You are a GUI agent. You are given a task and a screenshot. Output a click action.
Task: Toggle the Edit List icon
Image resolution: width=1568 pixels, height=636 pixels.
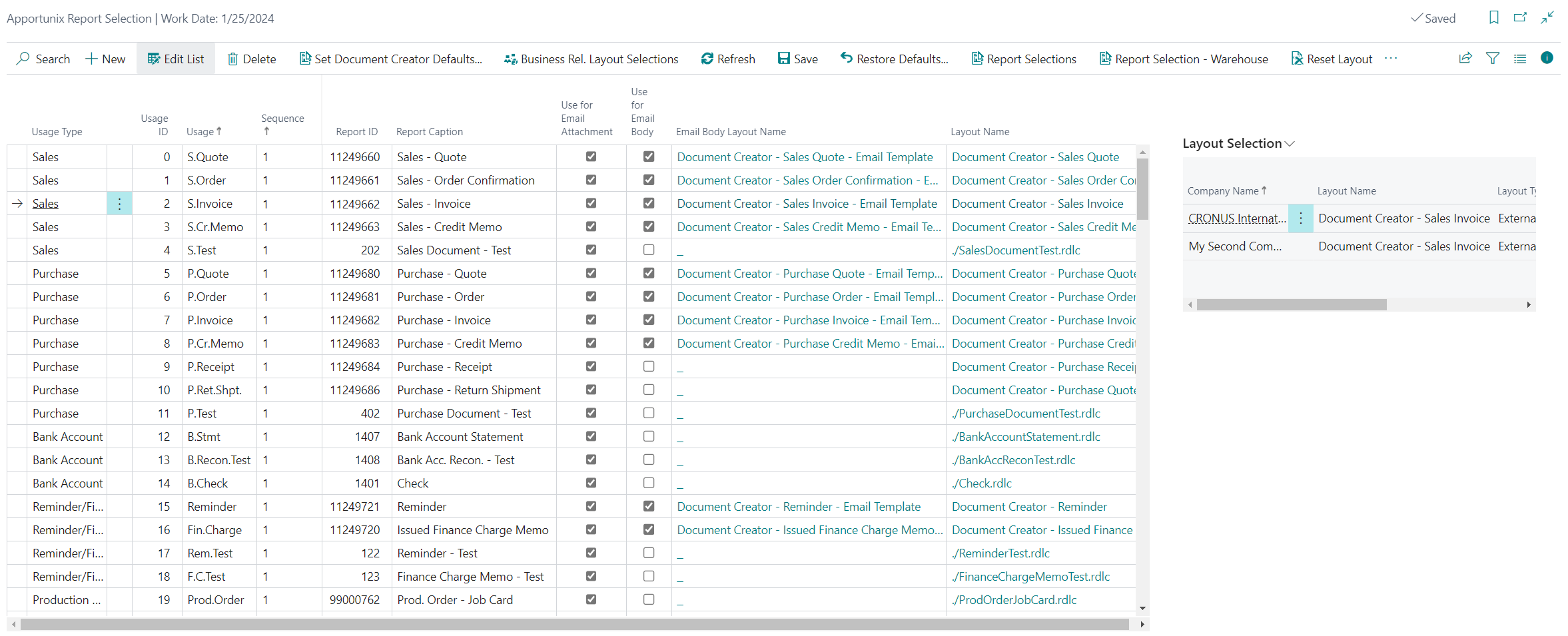pyautogui.click(x=154, y=59)
